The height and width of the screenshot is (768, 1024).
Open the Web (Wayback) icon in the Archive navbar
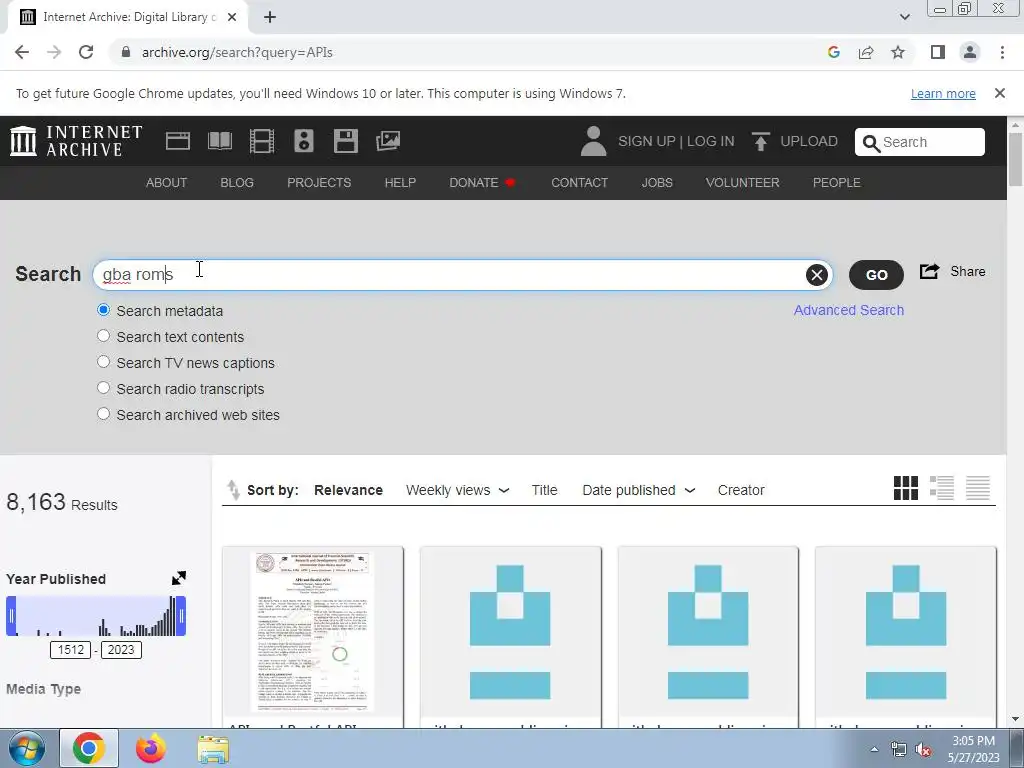[178, 141]
